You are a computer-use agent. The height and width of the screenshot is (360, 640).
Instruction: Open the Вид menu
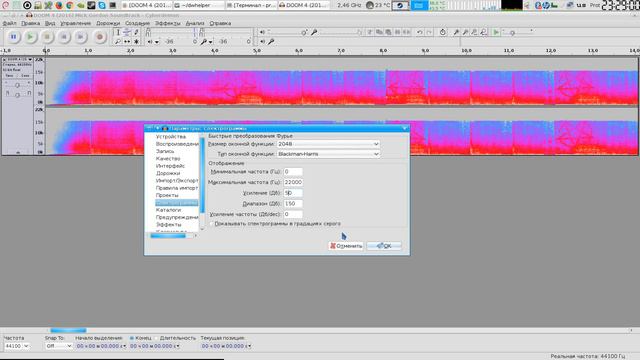click(50, 23)
